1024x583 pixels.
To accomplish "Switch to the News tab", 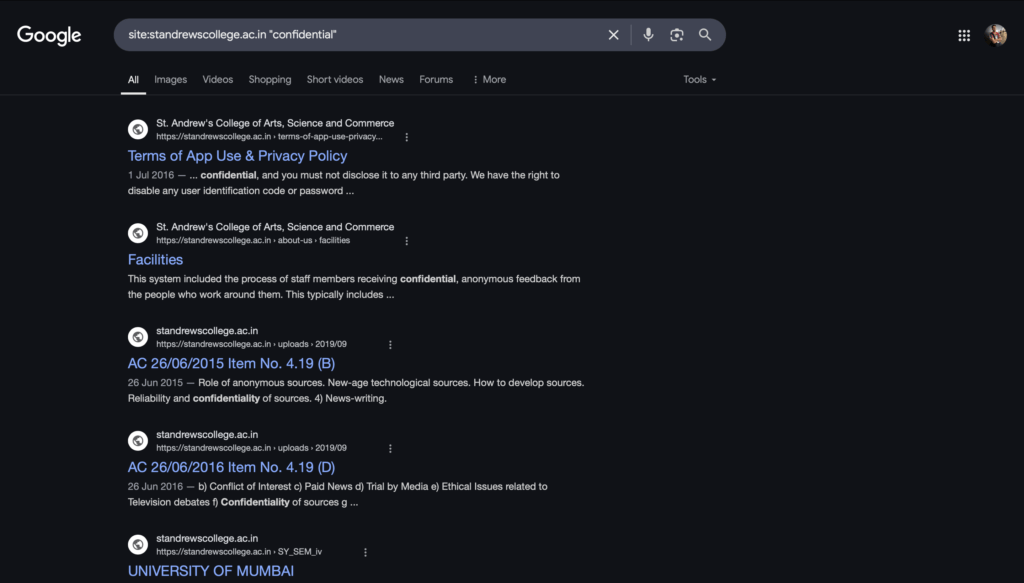I will point(391,80).
